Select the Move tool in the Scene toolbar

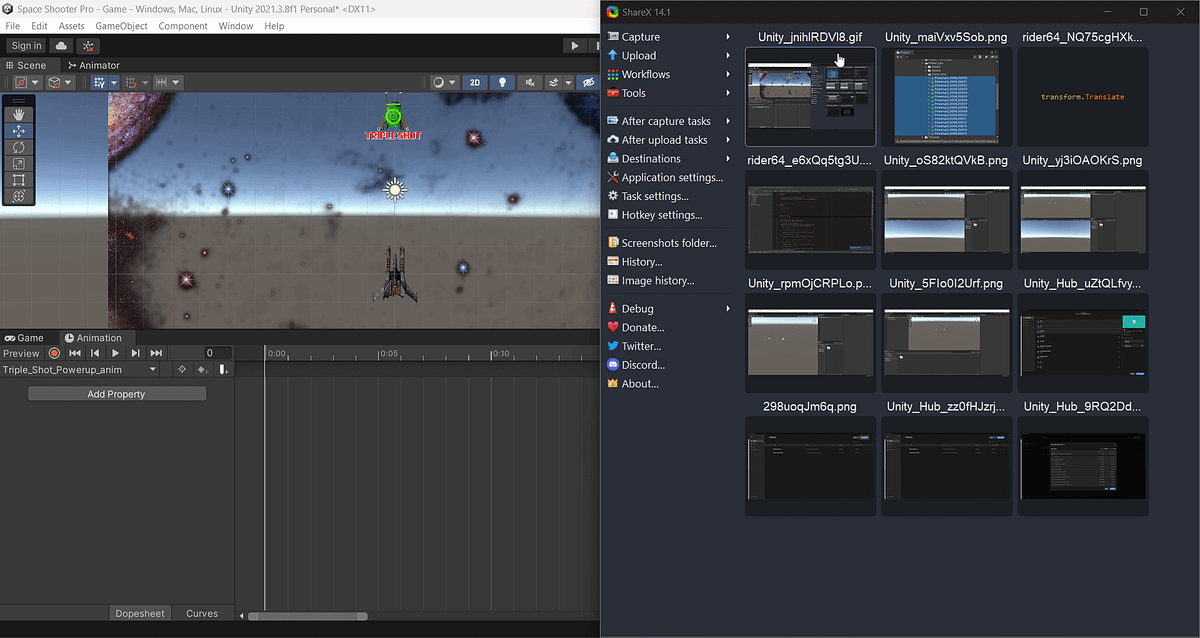click(19, 130)
